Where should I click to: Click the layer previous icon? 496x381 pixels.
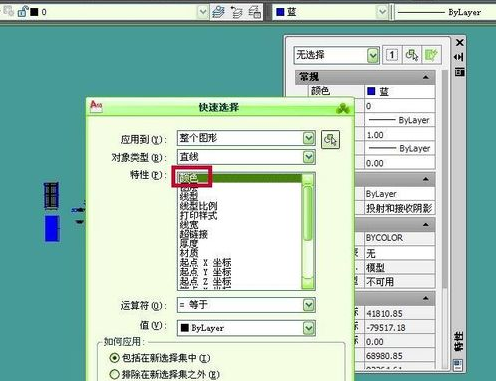click(237, 12)
